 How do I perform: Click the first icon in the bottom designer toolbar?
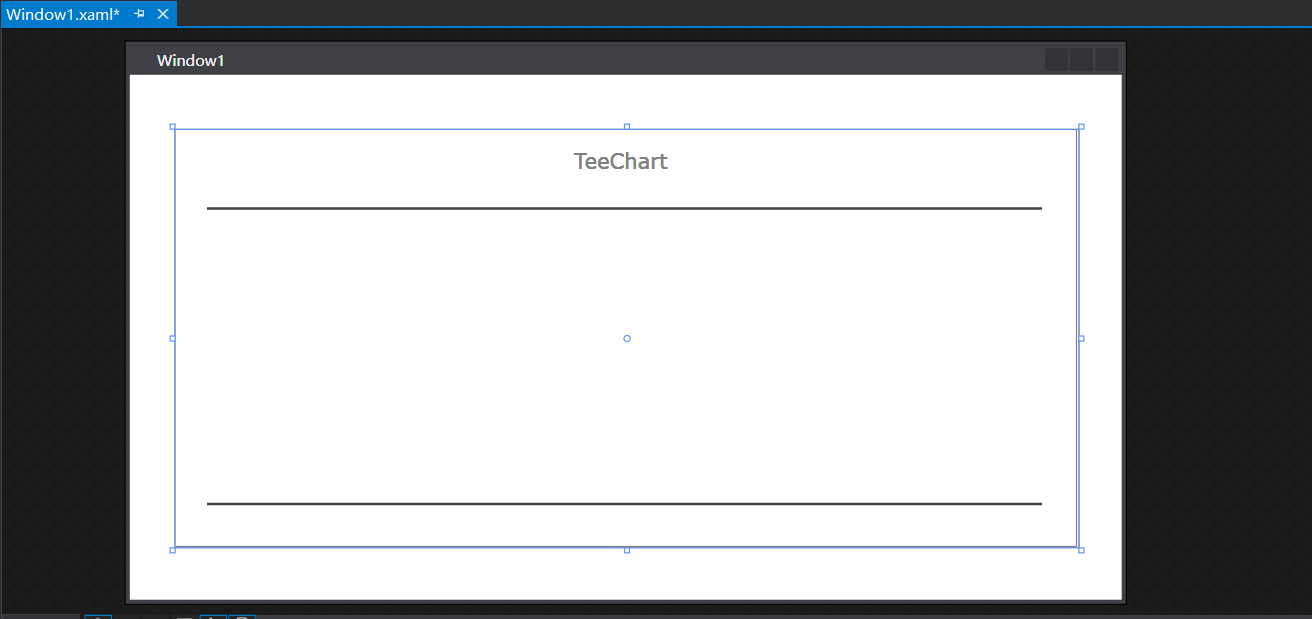(97, 616)
